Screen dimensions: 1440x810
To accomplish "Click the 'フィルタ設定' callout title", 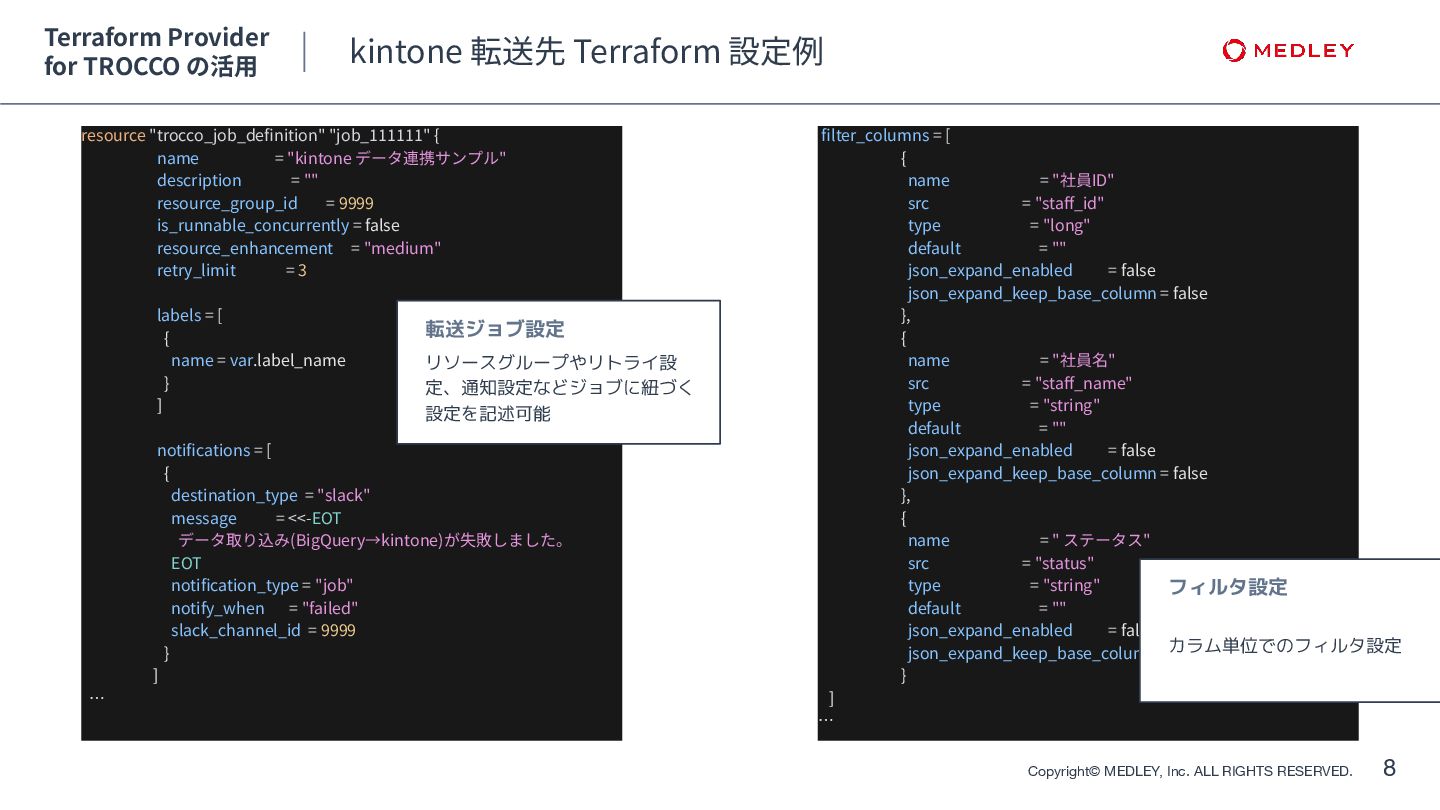I will 1228,587.
